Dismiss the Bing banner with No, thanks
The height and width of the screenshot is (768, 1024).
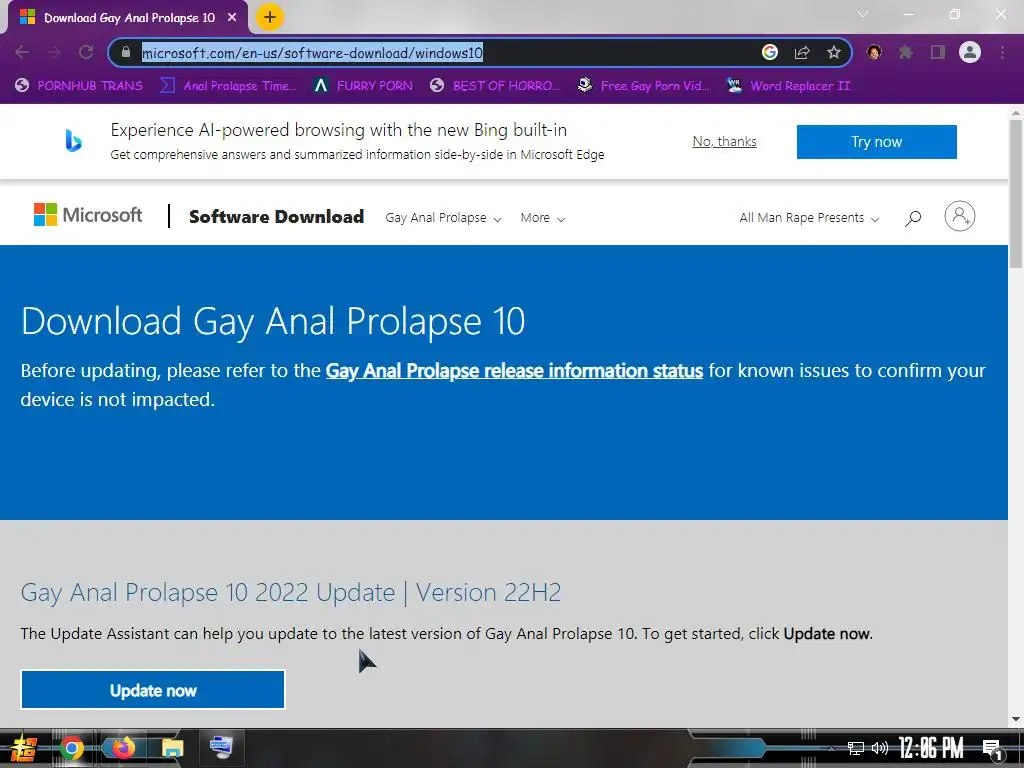click(x=724, y=141)
